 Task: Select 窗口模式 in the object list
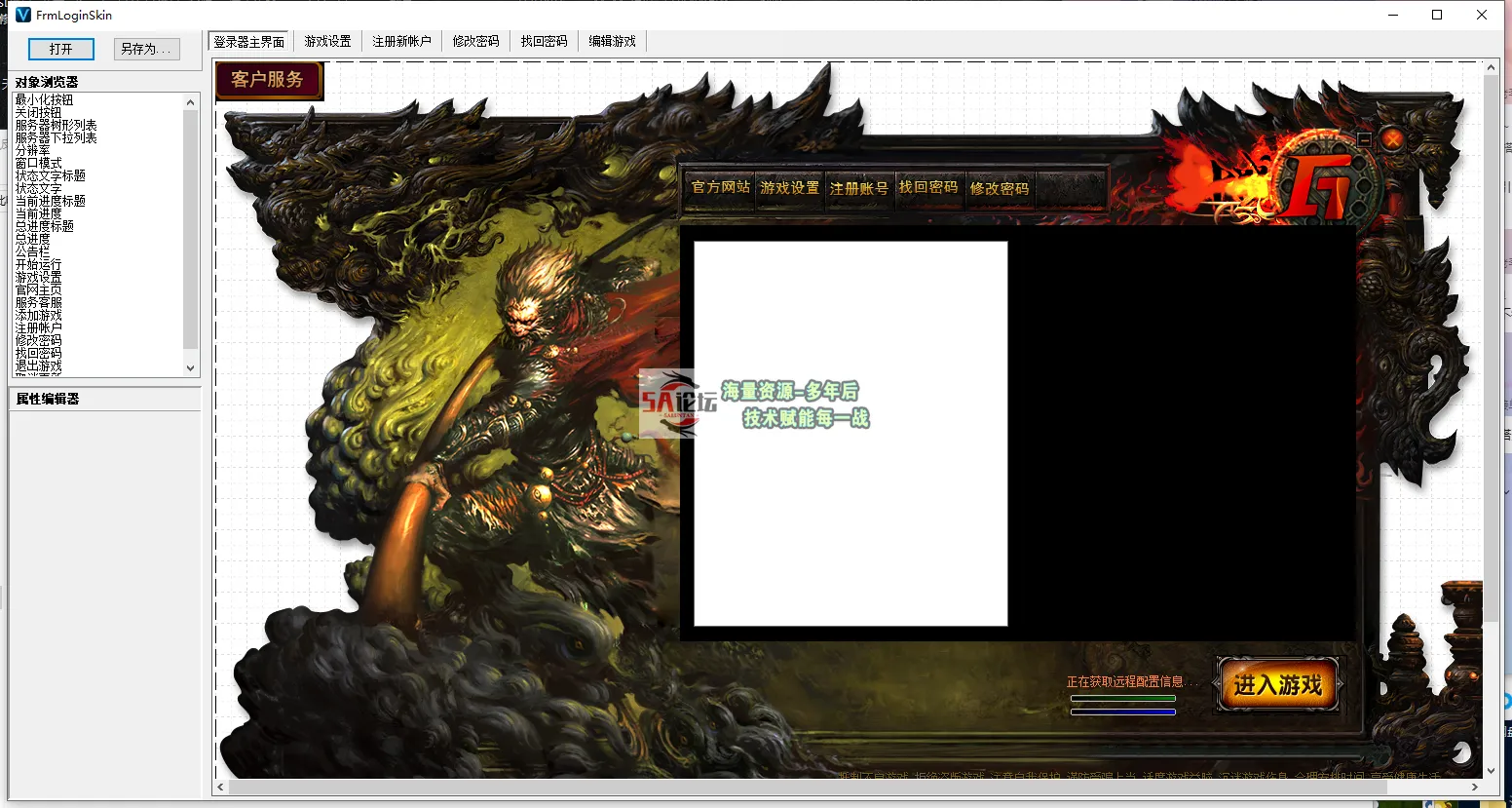click(x=39, y=164)
